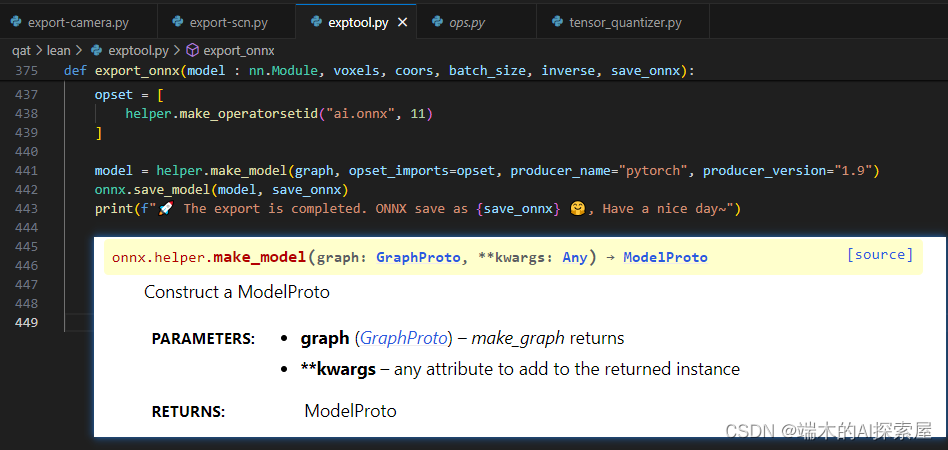
Task: Click 'export_onnx' function name in sticky header
Action: pos(137,71)
